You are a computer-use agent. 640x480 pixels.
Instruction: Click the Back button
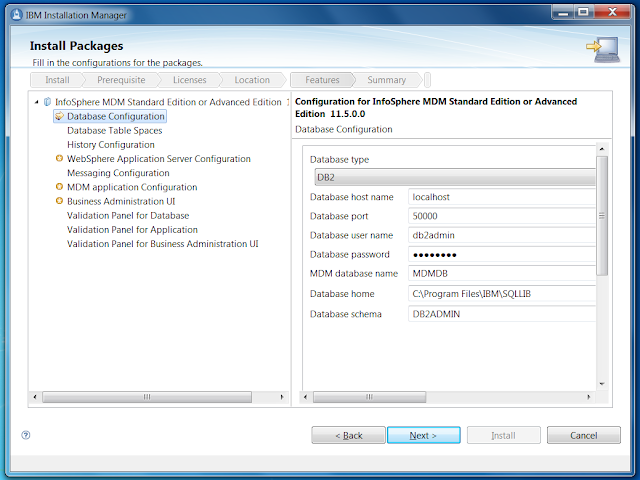[x=348, y=435]
